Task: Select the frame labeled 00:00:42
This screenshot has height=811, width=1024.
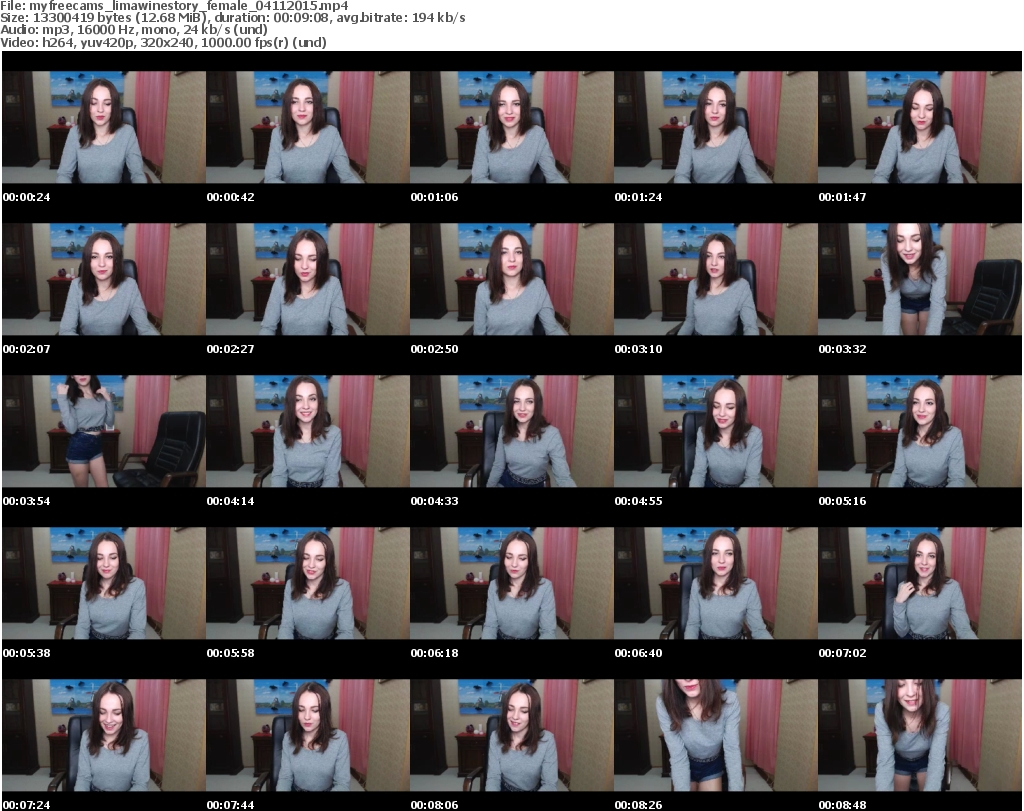Action: pos(307,127)
